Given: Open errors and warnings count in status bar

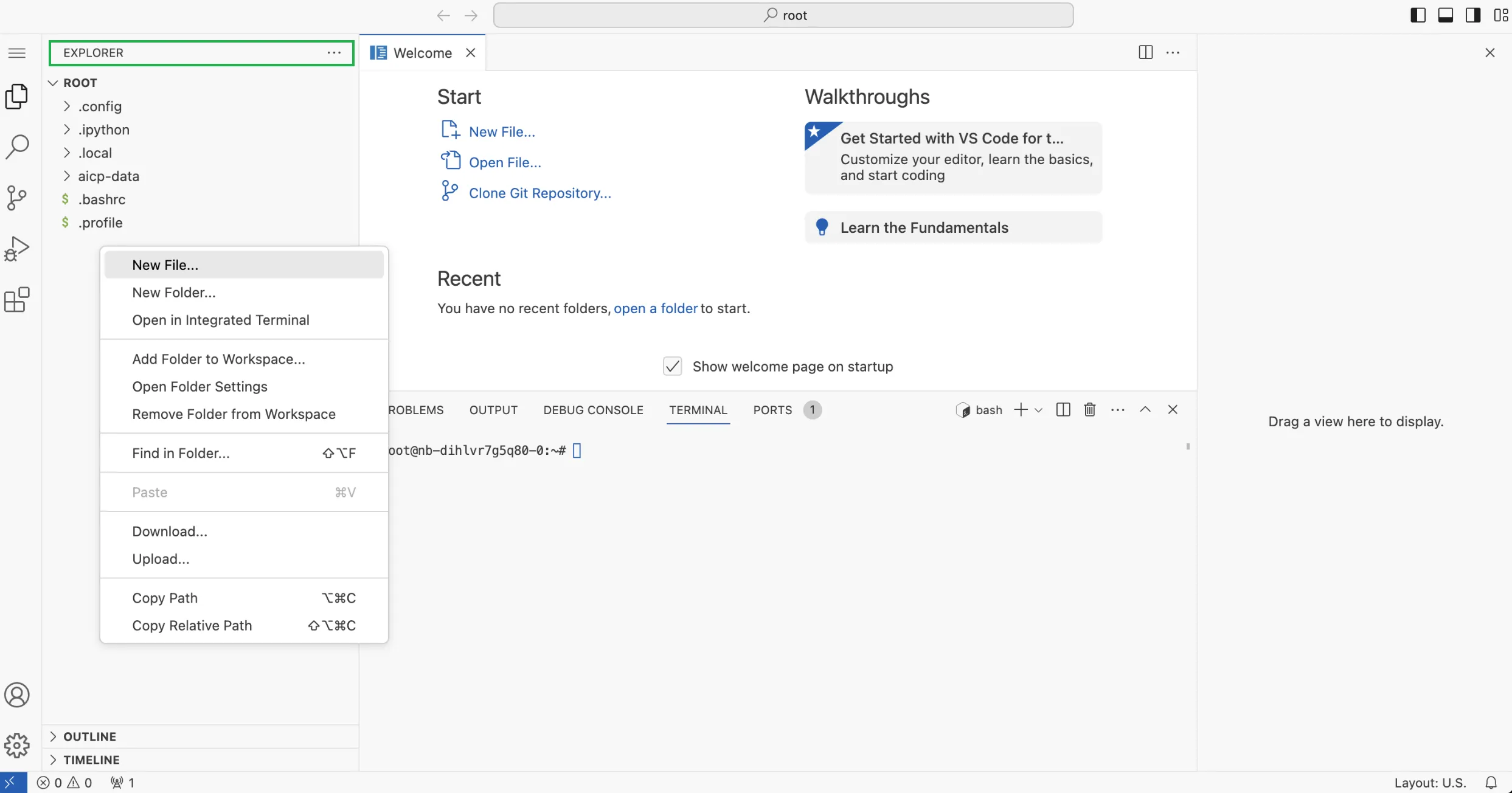Looking at the screenshot, I should [64, 783].
